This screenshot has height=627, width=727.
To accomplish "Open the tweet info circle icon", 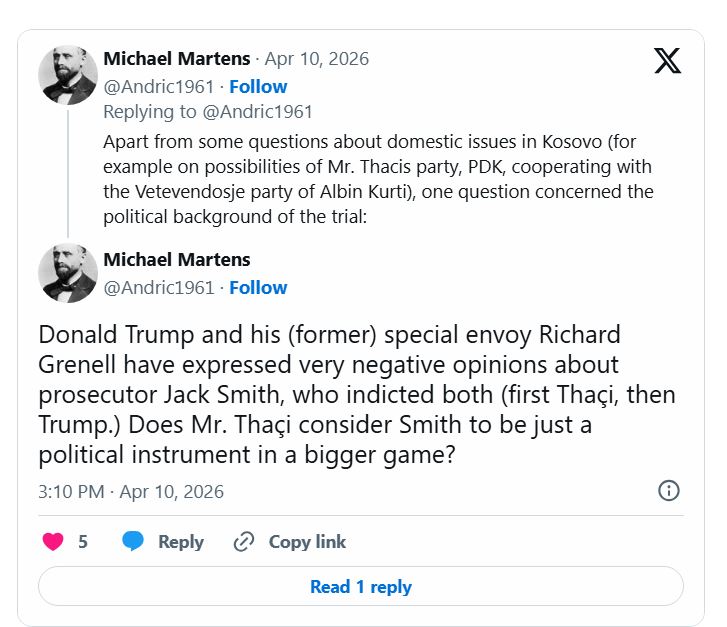I will click(x=669, y=490).
